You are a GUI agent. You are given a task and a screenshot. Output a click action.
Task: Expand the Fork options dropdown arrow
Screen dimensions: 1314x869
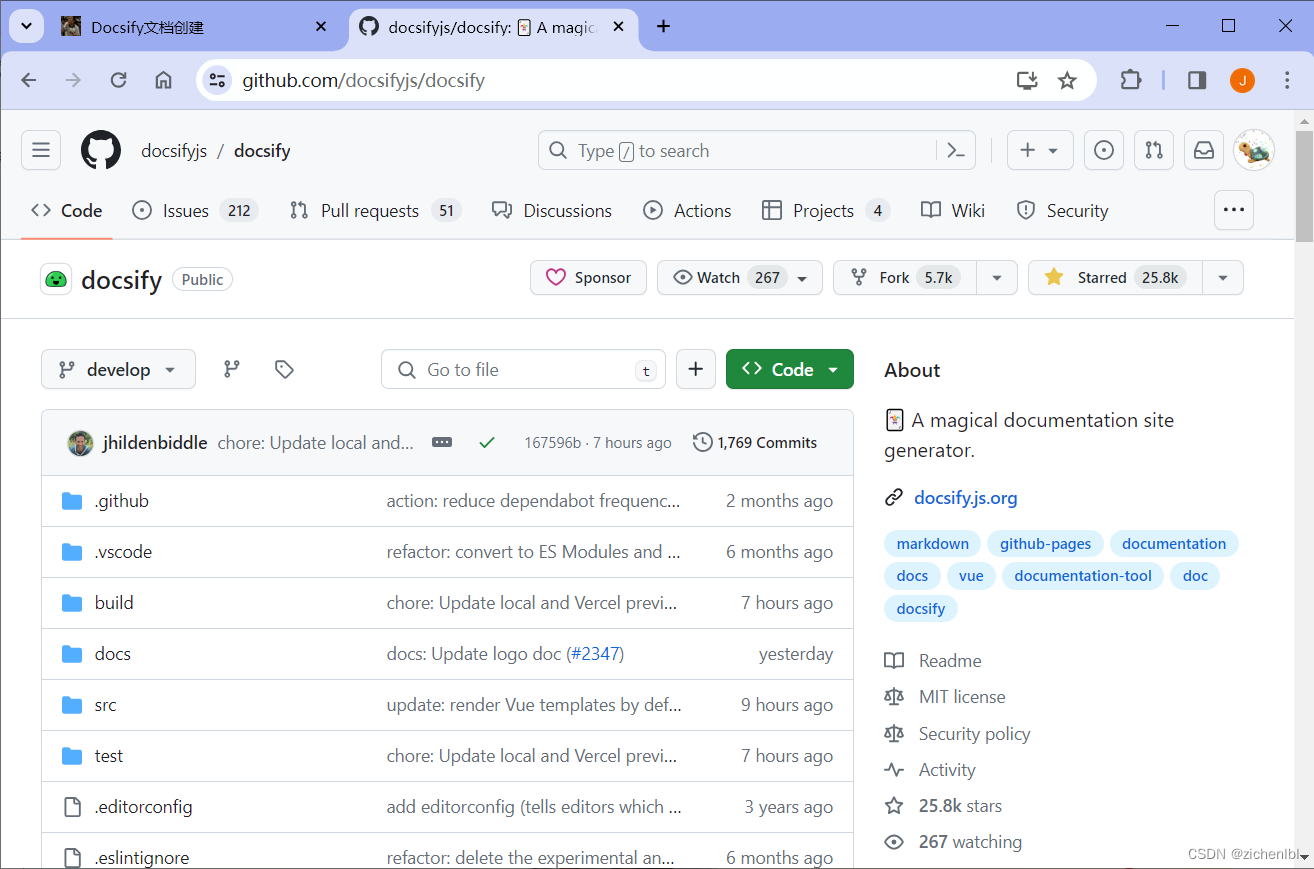pos(997,278)
